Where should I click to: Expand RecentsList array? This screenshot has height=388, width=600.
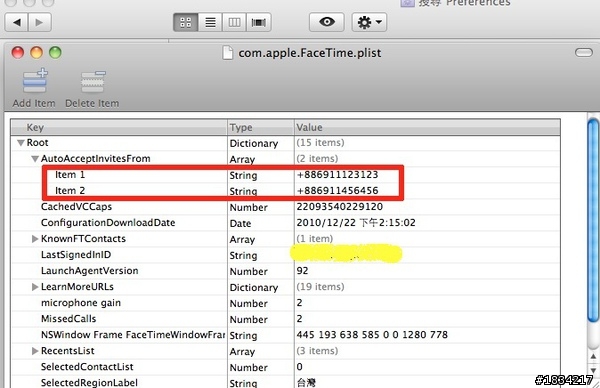pyautogui.click(x=35, y=351)
